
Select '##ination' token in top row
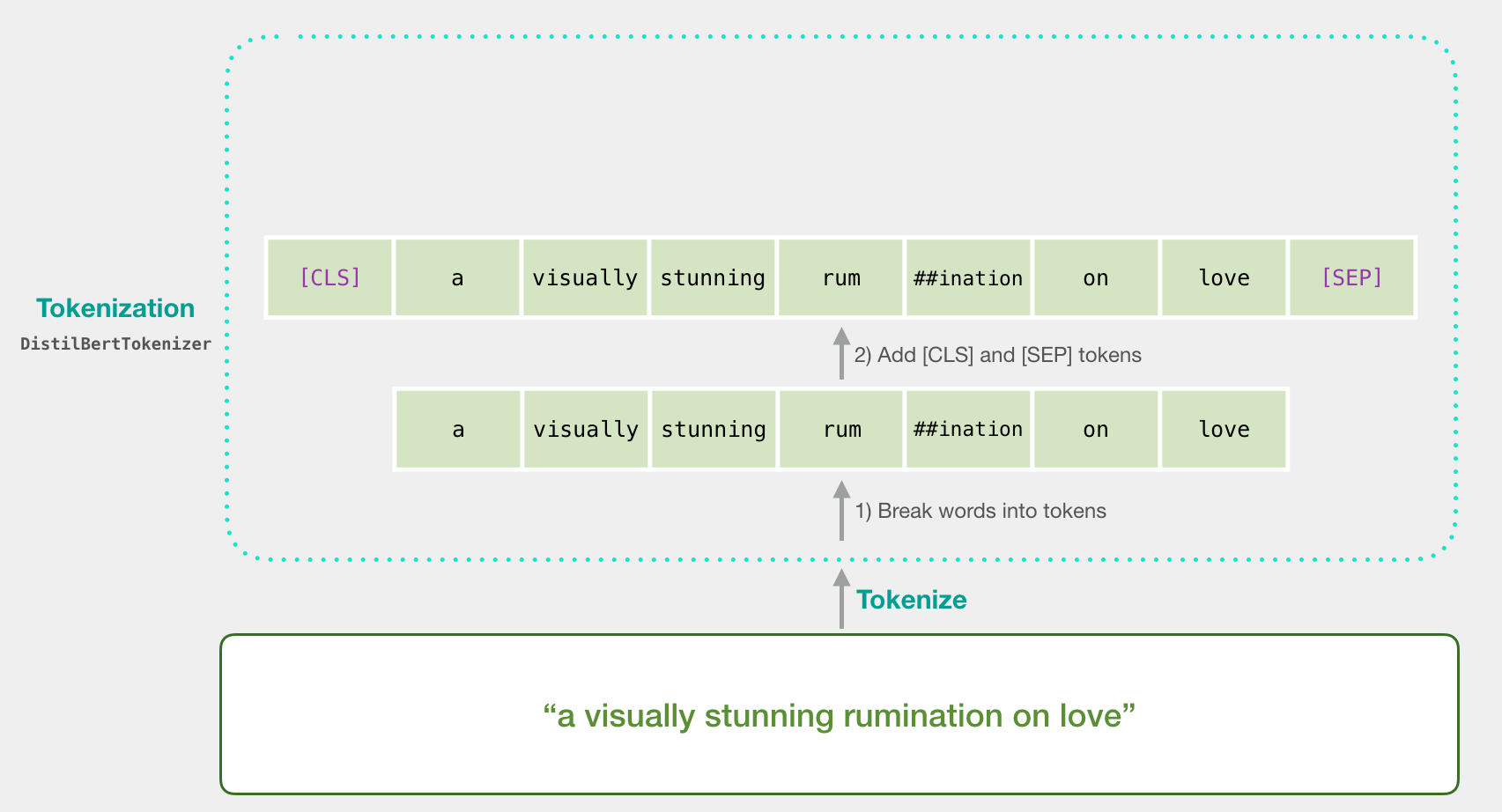(x=969, y=277)
